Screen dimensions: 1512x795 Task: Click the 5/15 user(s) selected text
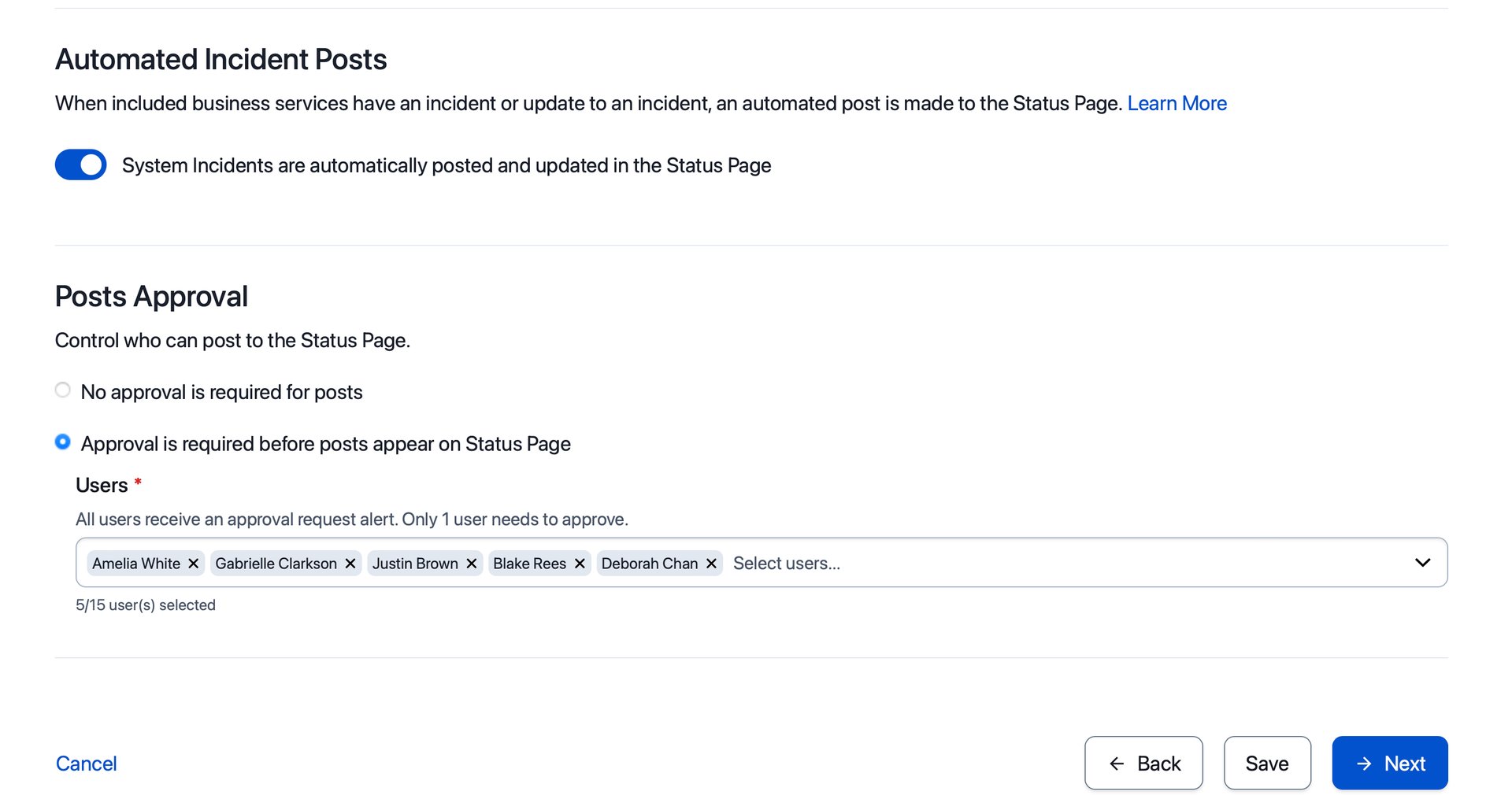[146, 605]
